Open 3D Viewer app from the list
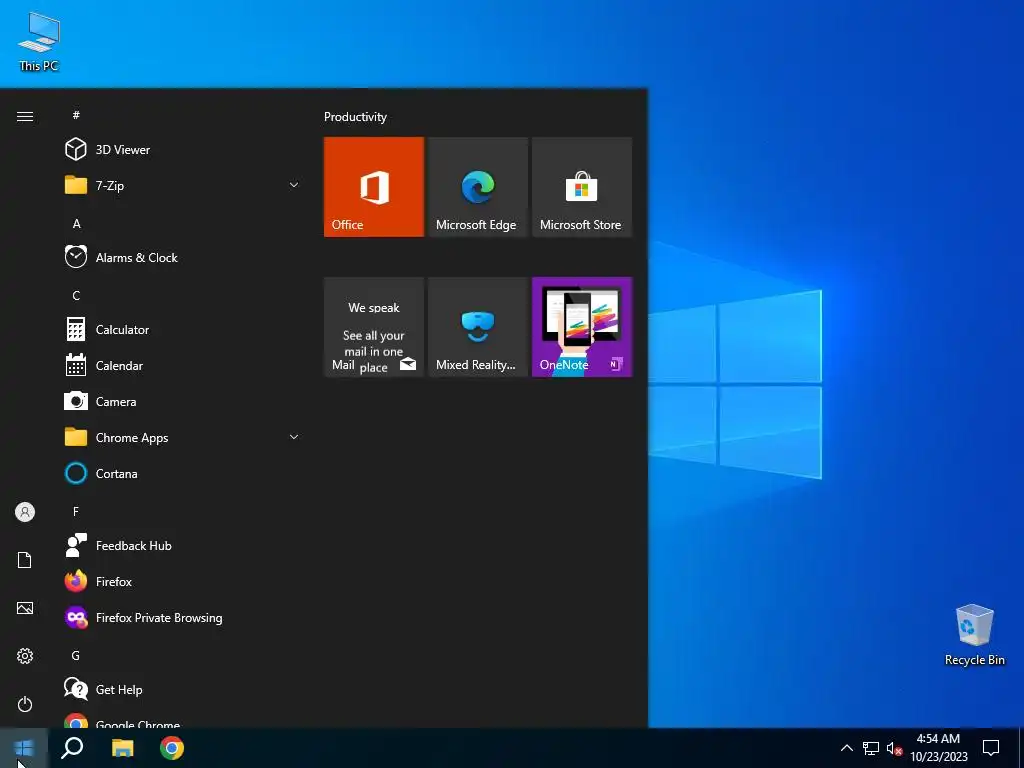The height and width of the screenshot is (768, 1024). pyautogui.click(x=183, y=150)
